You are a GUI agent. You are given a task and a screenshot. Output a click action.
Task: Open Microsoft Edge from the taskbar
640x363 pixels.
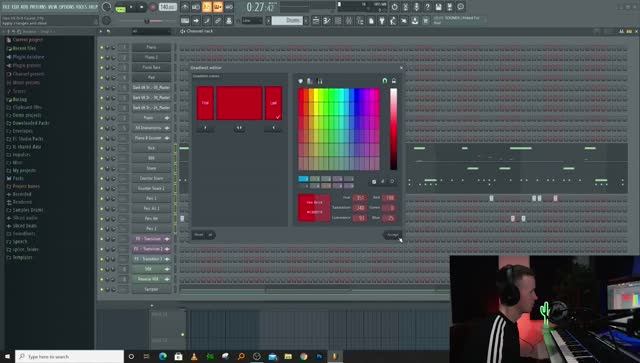[x=163, y=356]
